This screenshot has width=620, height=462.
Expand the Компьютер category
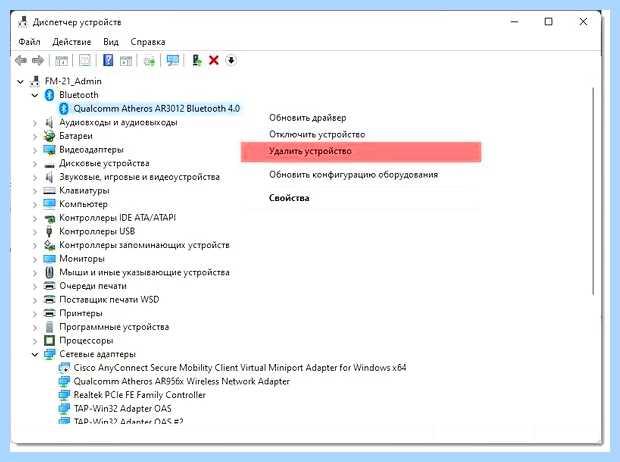[x=35, y=204]
